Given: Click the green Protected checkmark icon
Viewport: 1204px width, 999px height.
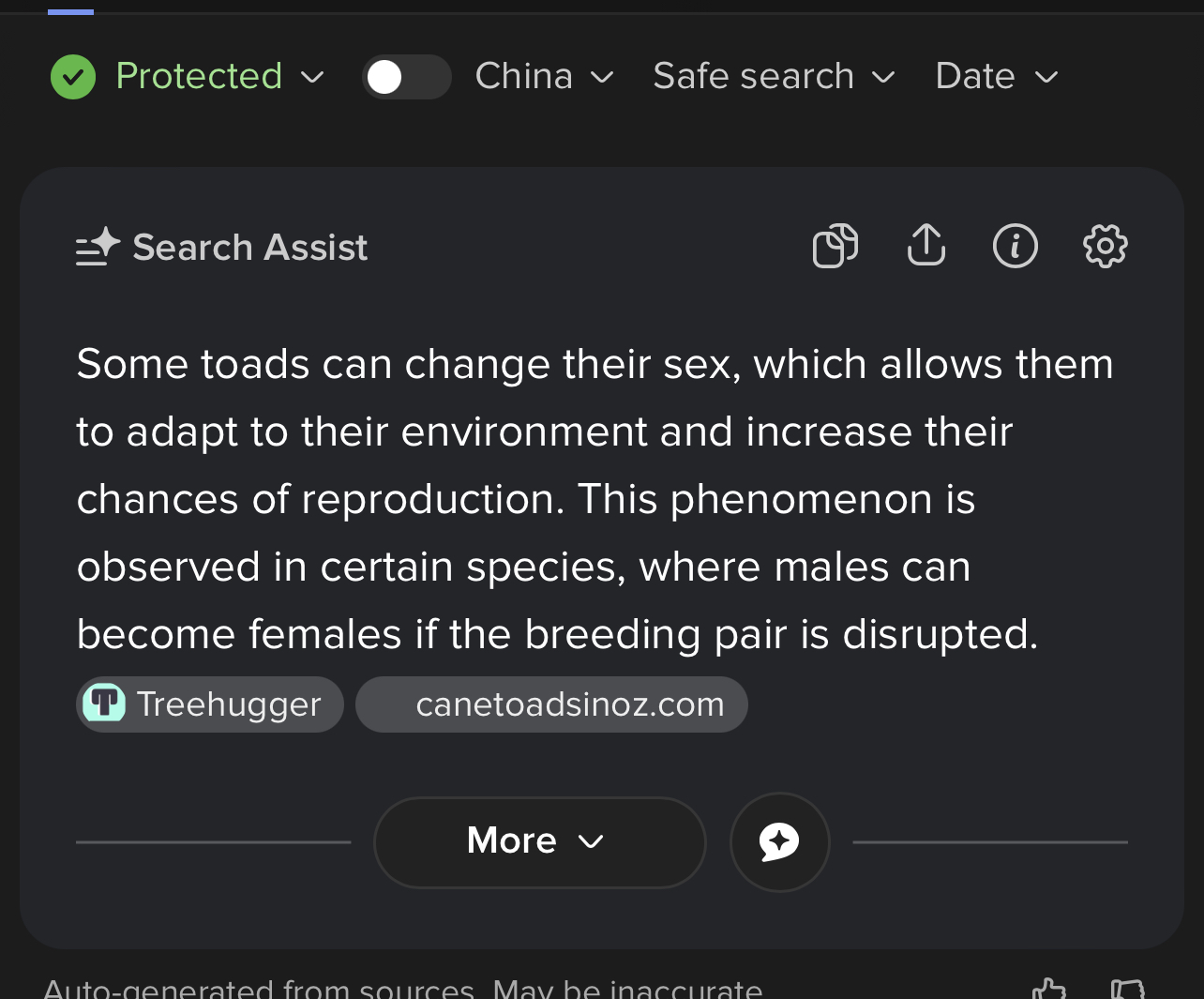Looking at the screenshot, I should click(x=73, y=77).
